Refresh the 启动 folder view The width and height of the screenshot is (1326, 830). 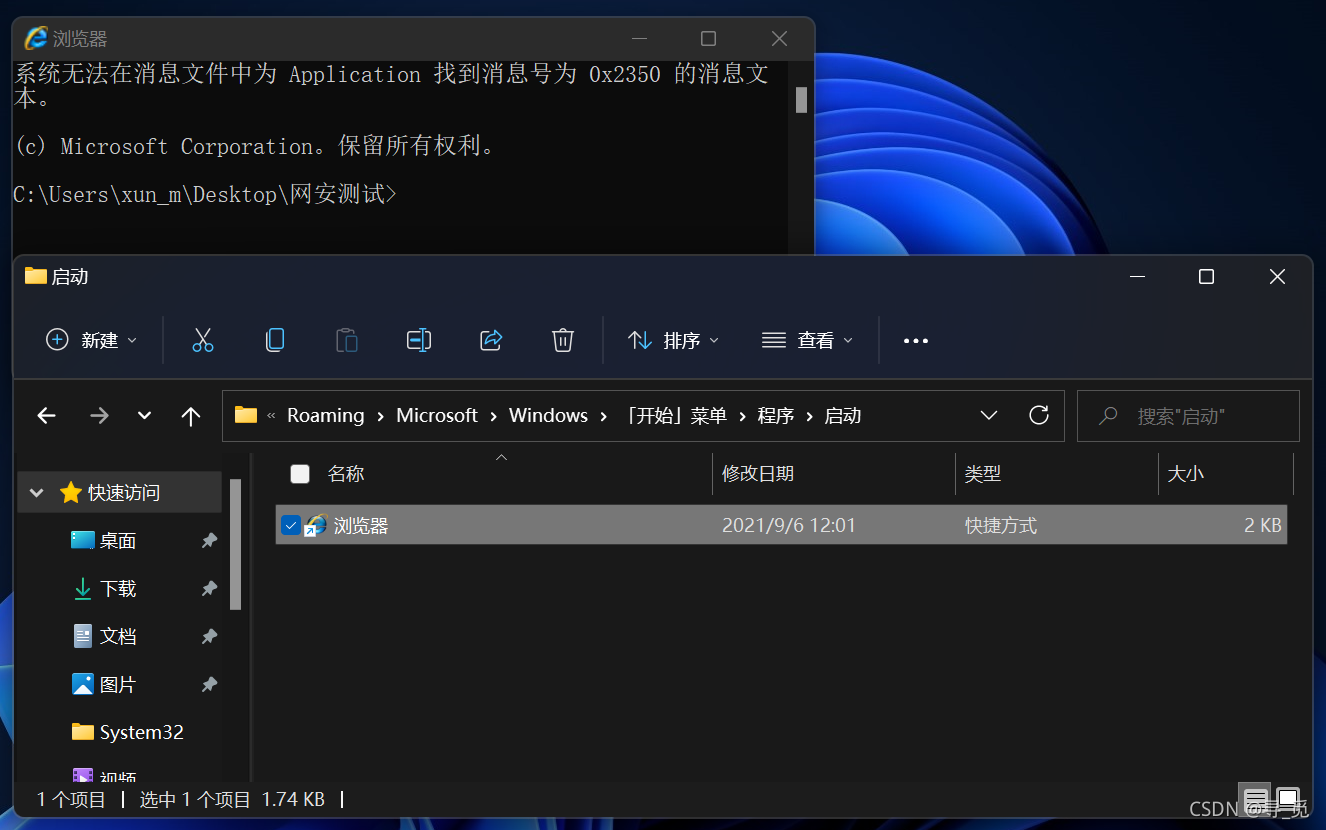coord(1039,415)
